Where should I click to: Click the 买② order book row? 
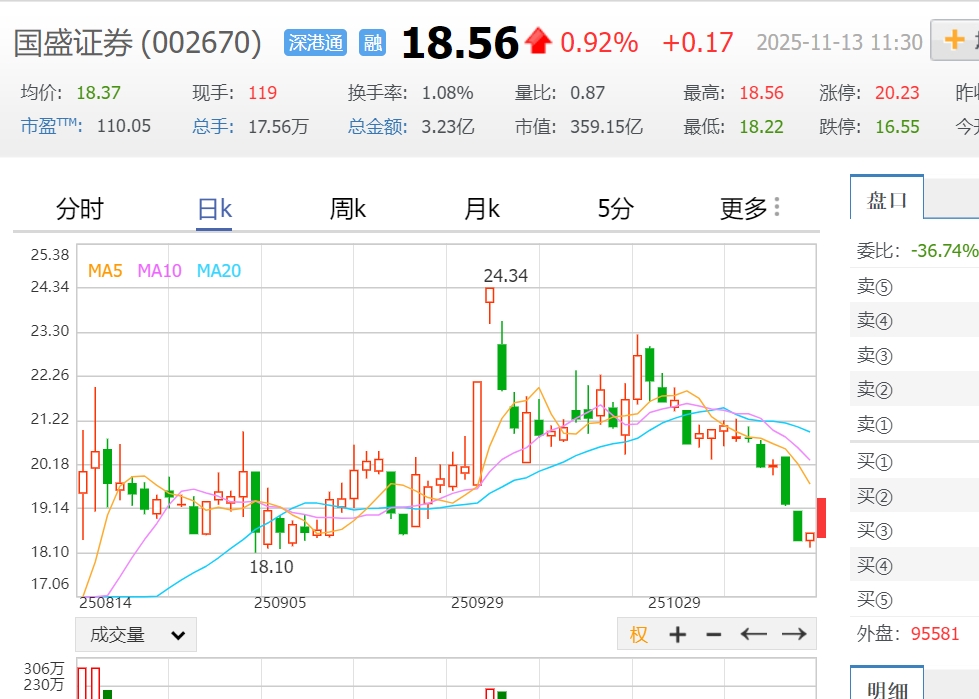pos(915,496)
